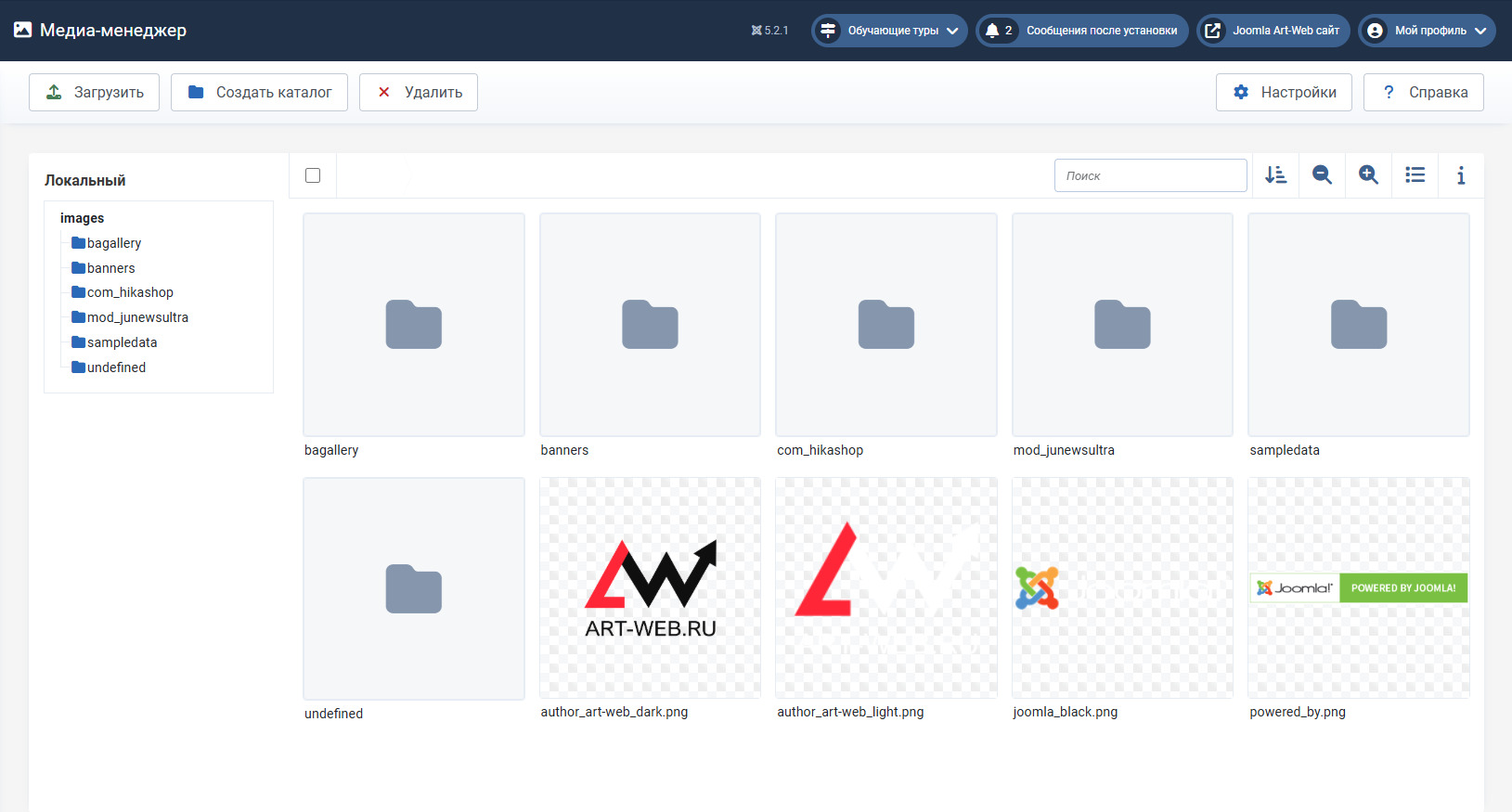
Task: Click the sort order icon
Action: (x=1275, y=175)
